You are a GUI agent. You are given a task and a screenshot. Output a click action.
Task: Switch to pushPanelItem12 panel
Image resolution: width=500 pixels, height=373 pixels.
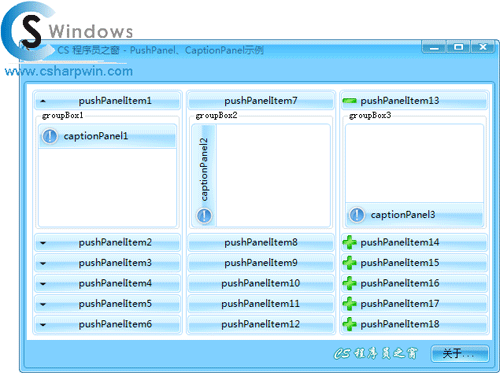tap(261, 324)
